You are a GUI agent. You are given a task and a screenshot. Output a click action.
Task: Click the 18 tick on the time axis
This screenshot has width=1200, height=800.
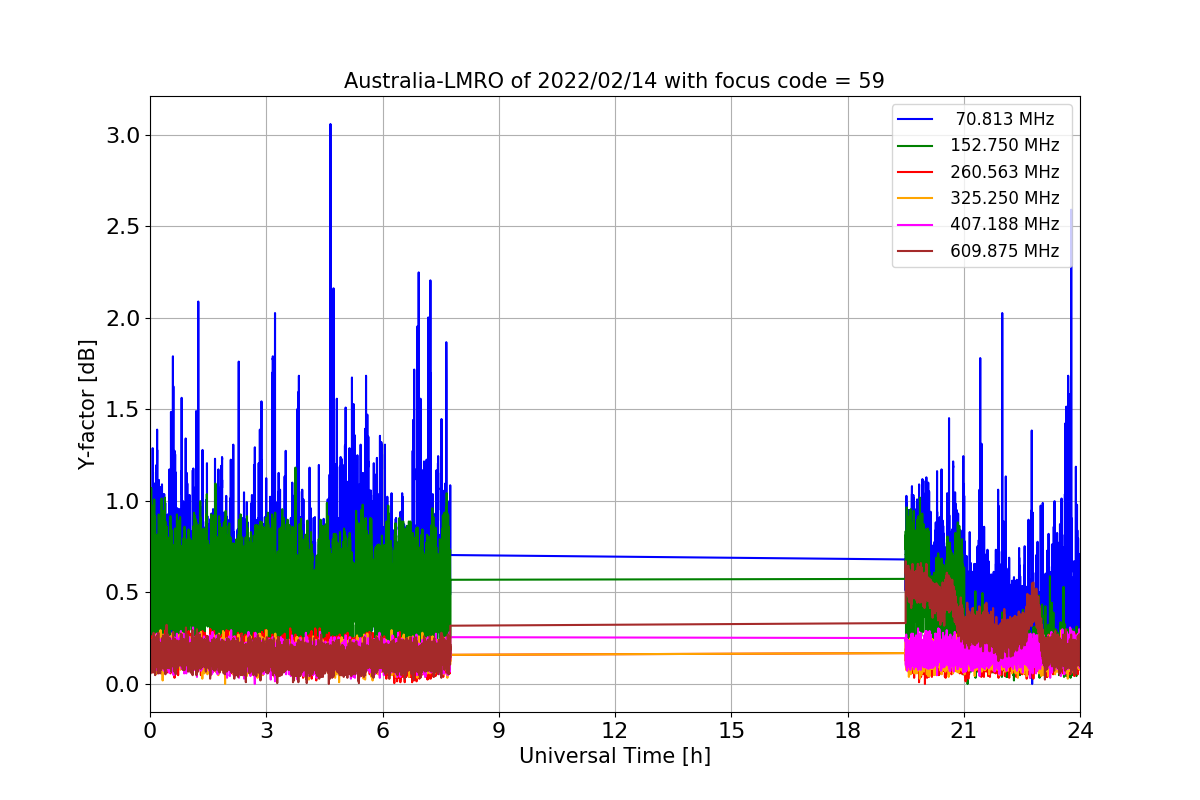click(x=847, y=731)
